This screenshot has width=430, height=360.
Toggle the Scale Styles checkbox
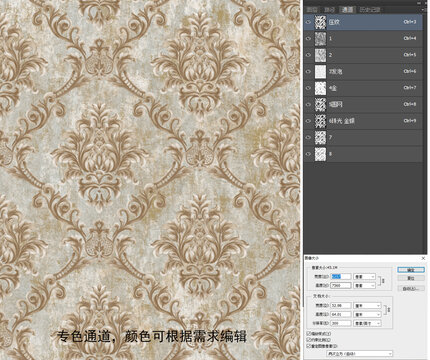pyautogui.click(x=309, y=333)
